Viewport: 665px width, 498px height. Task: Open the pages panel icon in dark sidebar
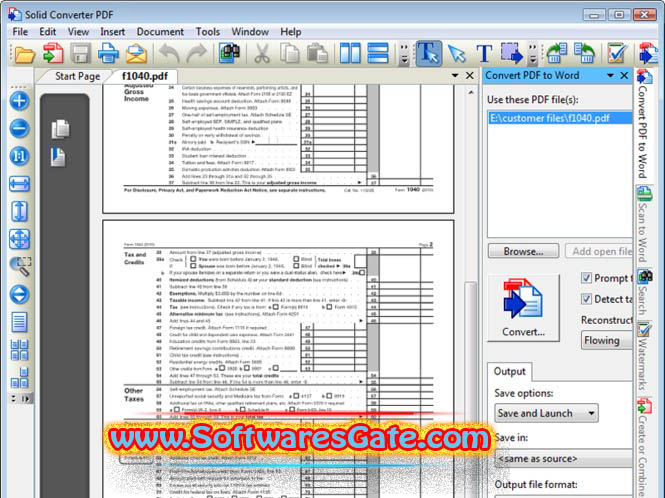60,129
